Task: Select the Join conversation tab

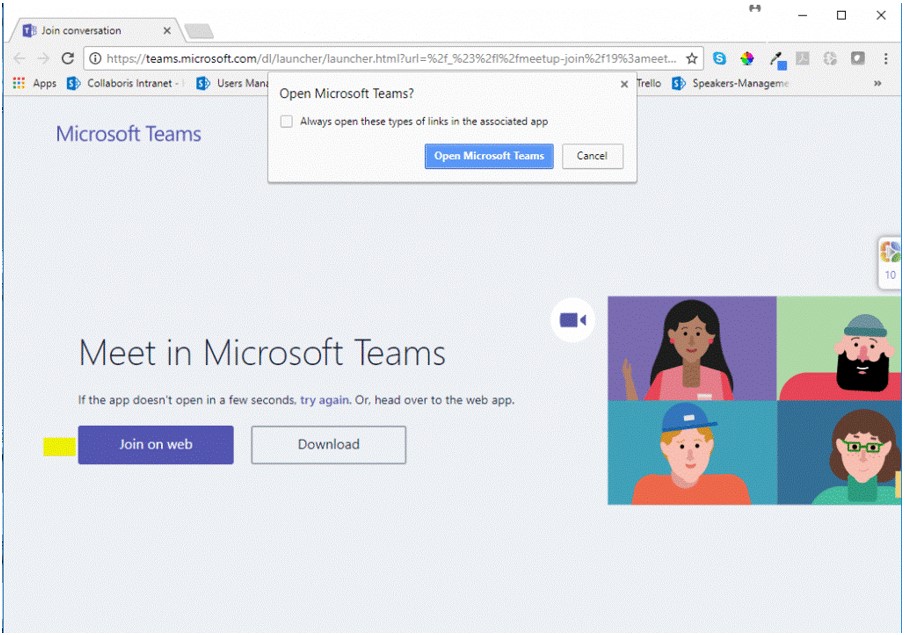Action: (x=90, y=31)
